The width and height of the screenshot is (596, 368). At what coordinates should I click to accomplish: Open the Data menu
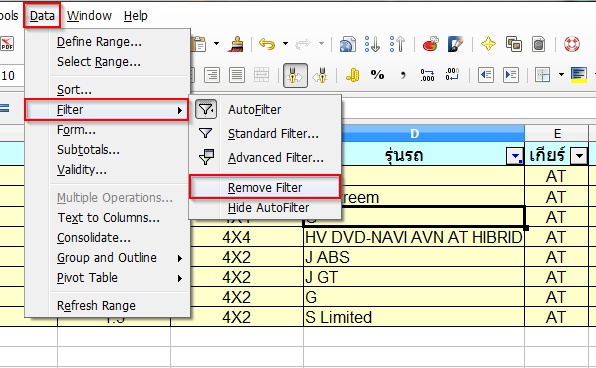(42, 16)
